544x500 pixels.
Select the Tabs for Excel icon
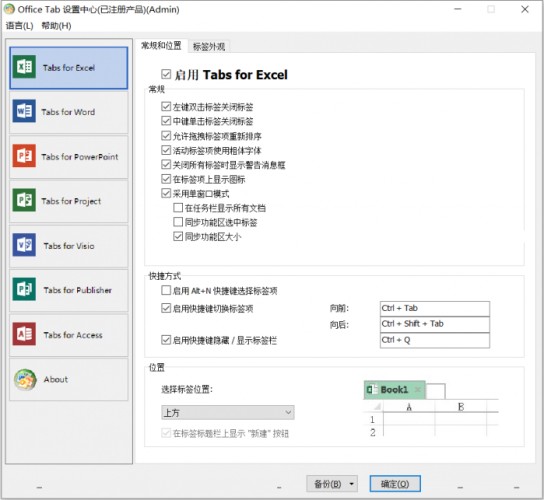point(24,67)
